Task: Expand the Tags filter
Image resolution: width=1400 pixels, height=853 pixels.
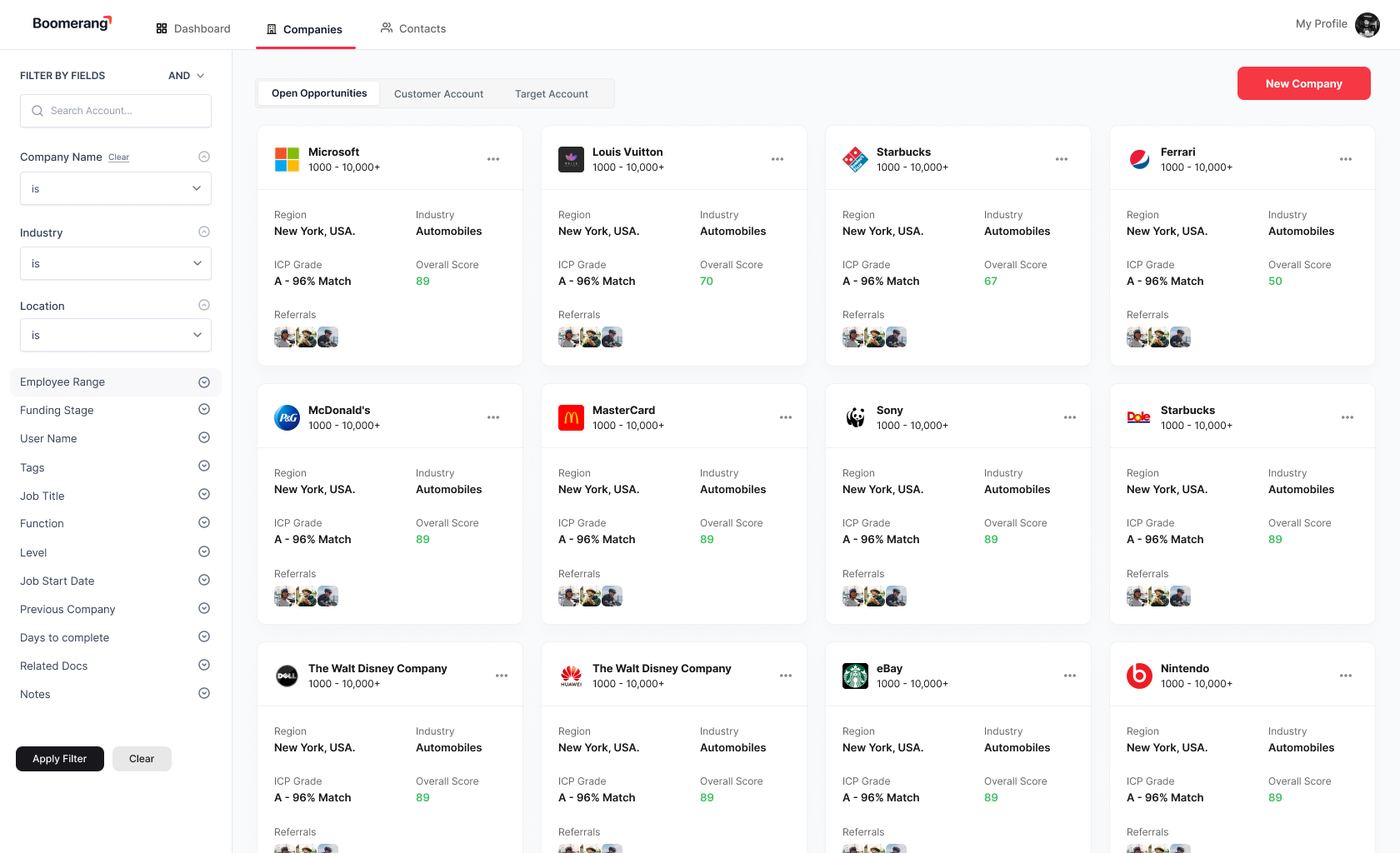Action: pos(204,466)
